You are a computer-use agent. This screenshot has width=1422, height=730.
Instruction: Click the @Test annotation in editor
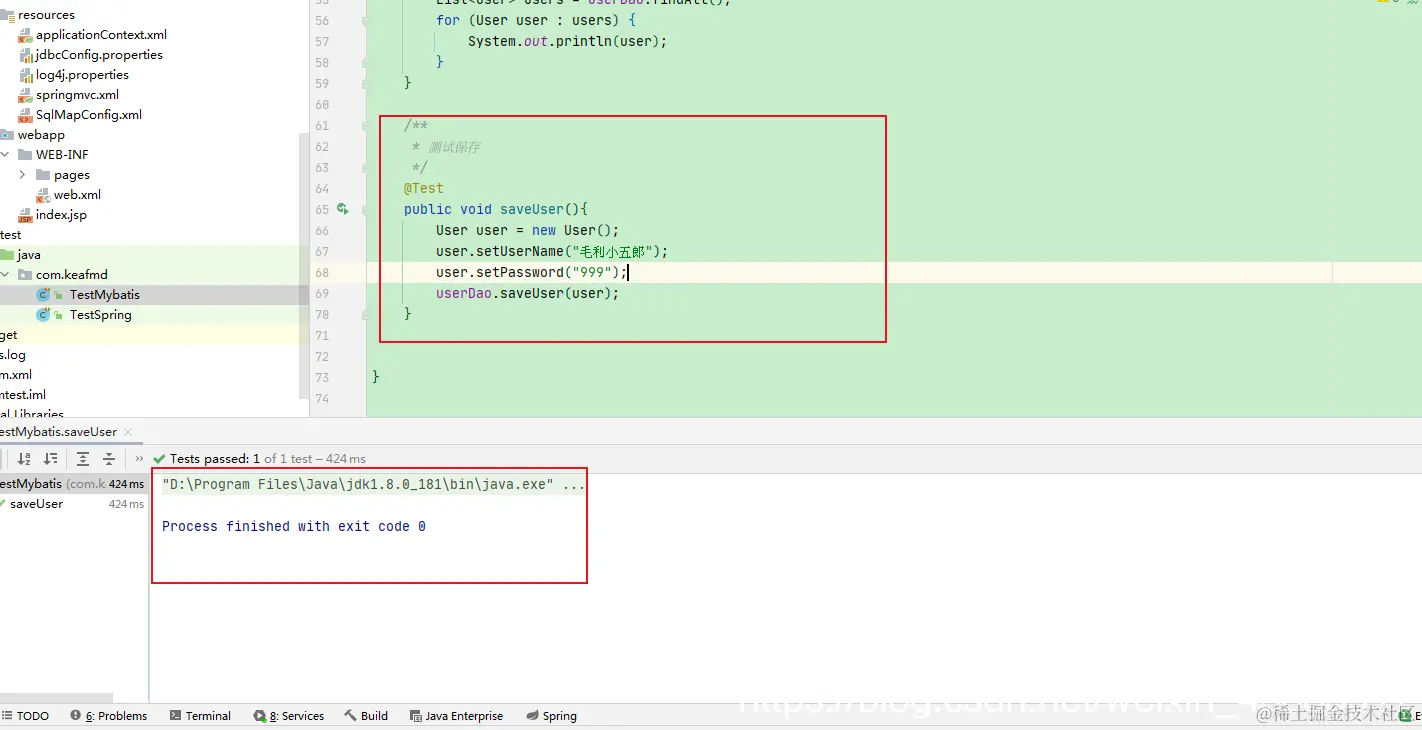424,188
